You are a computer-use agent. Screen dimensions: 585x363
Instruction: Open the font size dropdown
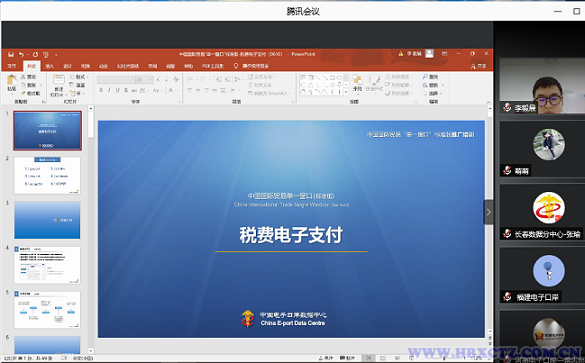pos(144,79)
